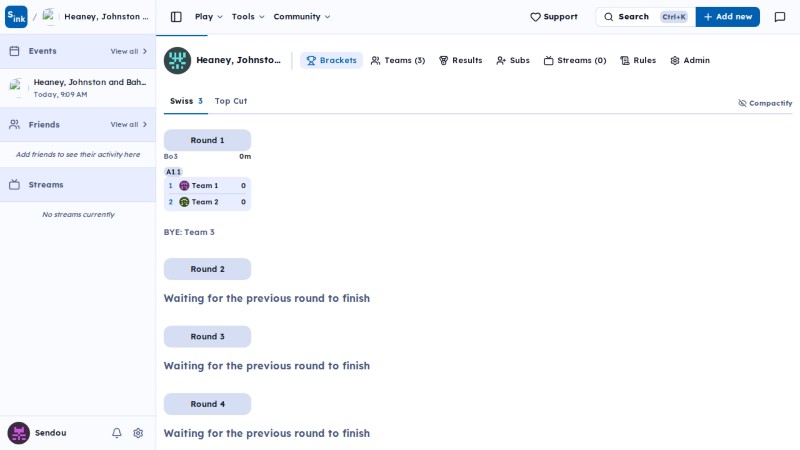Open the Teams (3) tab

coord(398,60)
